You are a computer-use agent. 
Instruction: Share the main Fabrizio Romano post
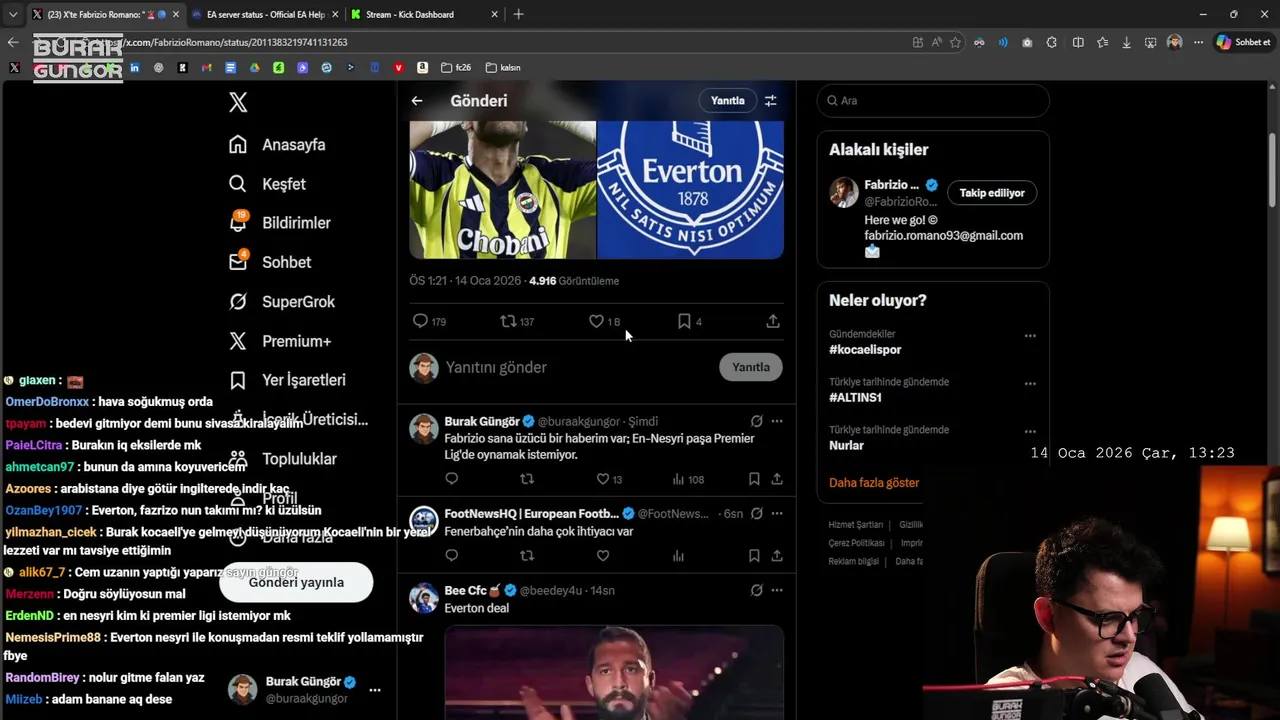(773, 321)
